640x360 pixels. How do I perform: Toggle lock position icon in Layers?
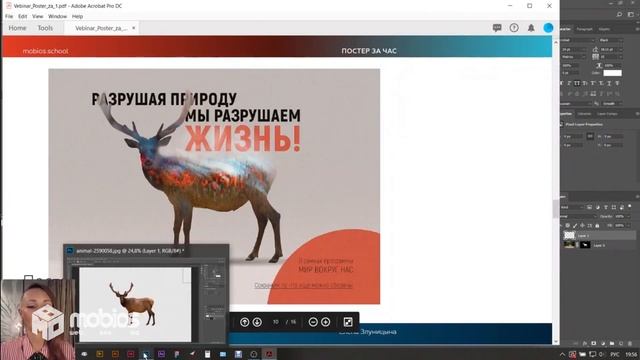point(582,225)
